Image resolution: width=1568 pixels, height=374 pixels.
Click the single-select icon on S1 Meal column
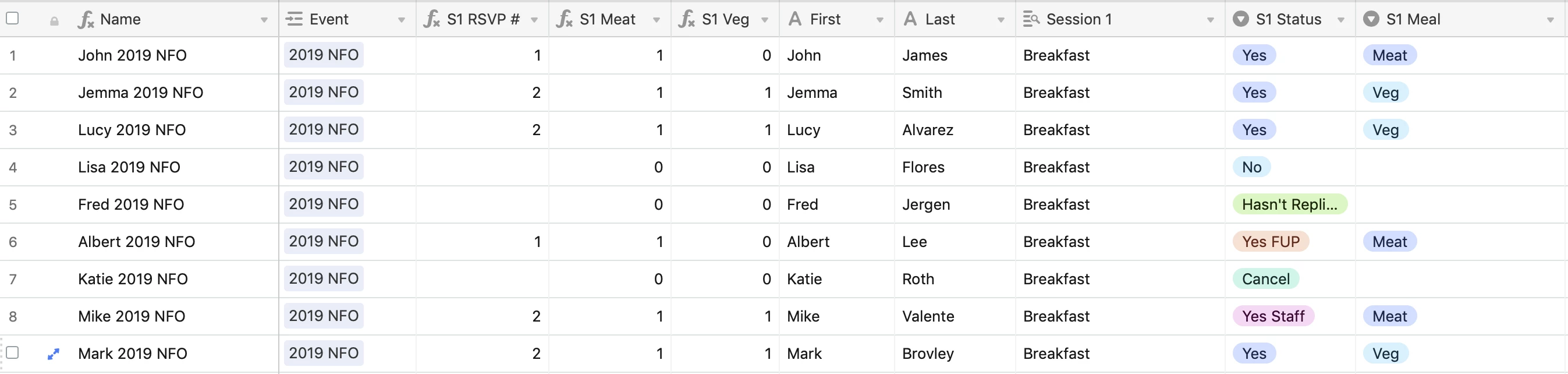[x=1371, y=19]
